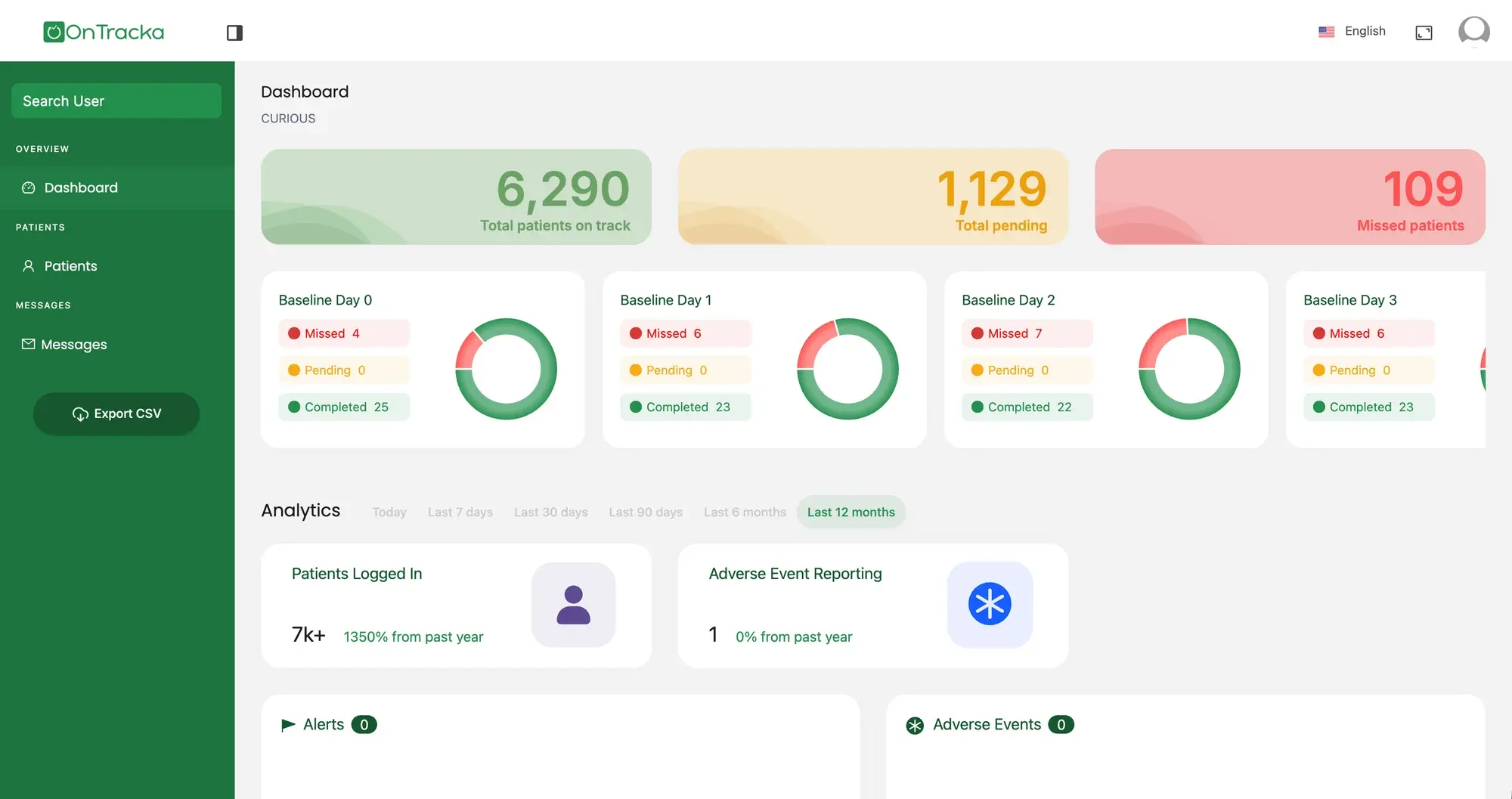The image size is (1512, 799).
Task: Click the Patients person icon in sidebar
Action: point(29,266)
